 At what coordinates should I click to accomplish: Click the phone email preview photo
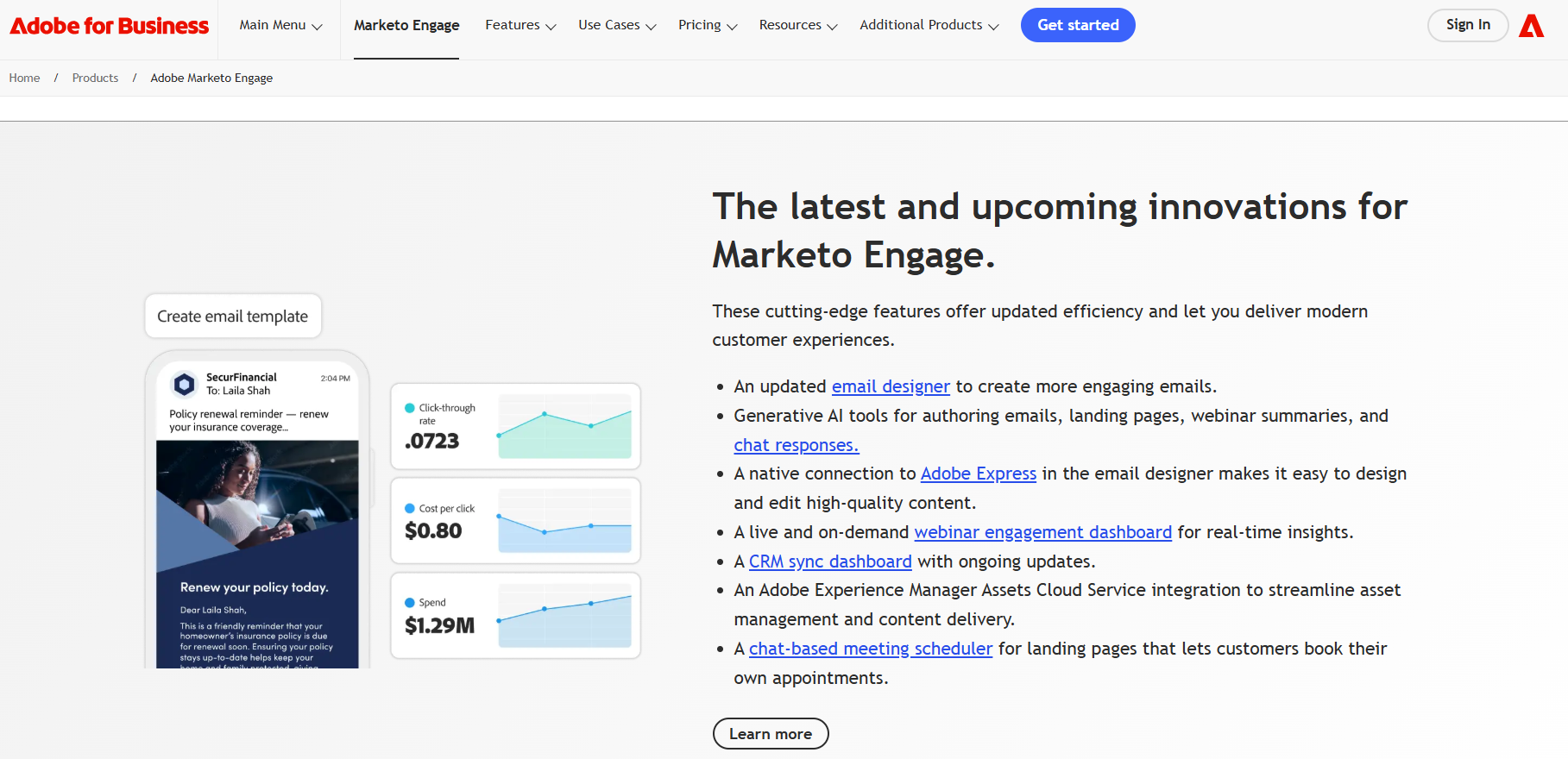[x=257, y=496]
